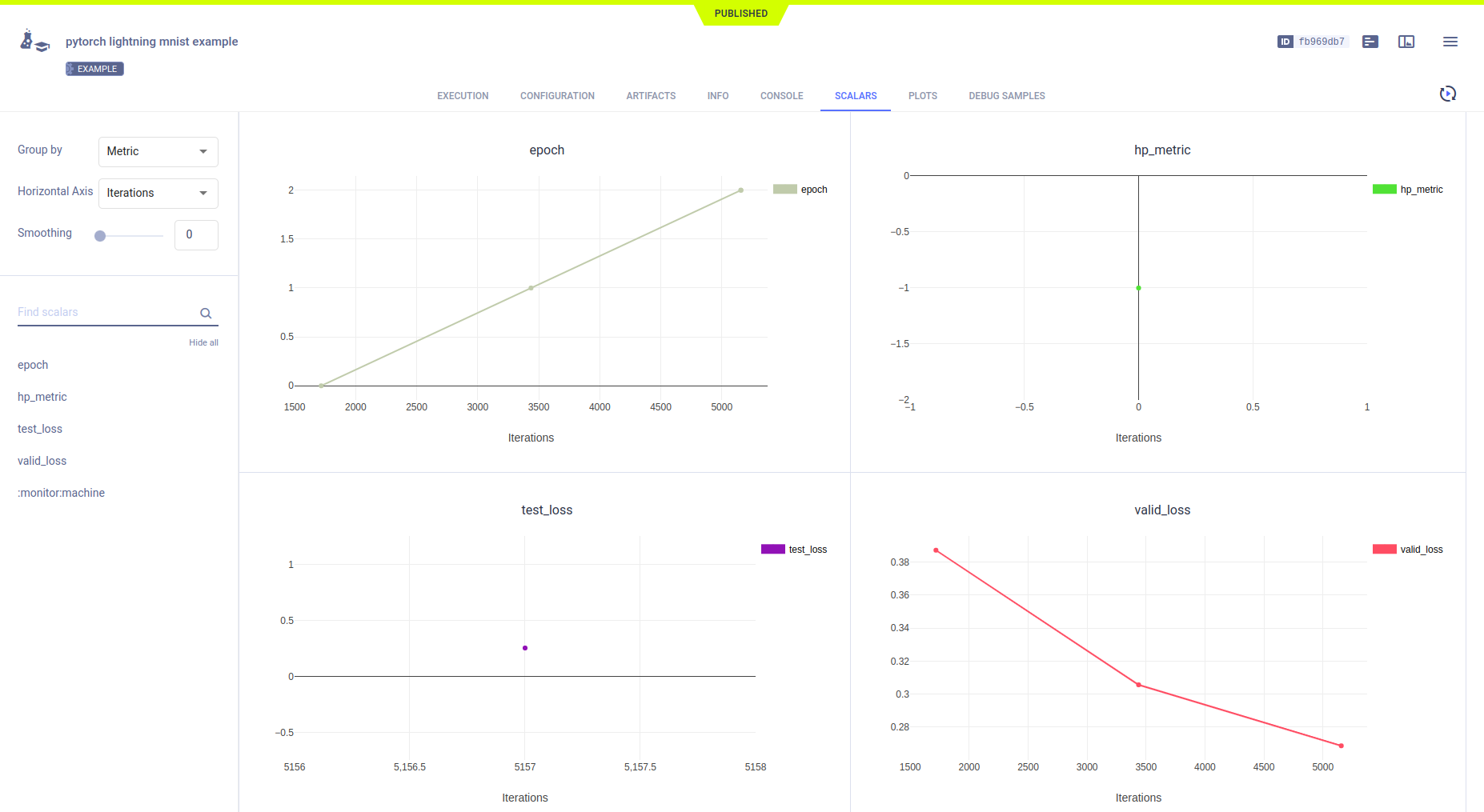Select test_loss in the scalar list
The width and height of the screenshot is (1484, 812).
pos(40,429)
